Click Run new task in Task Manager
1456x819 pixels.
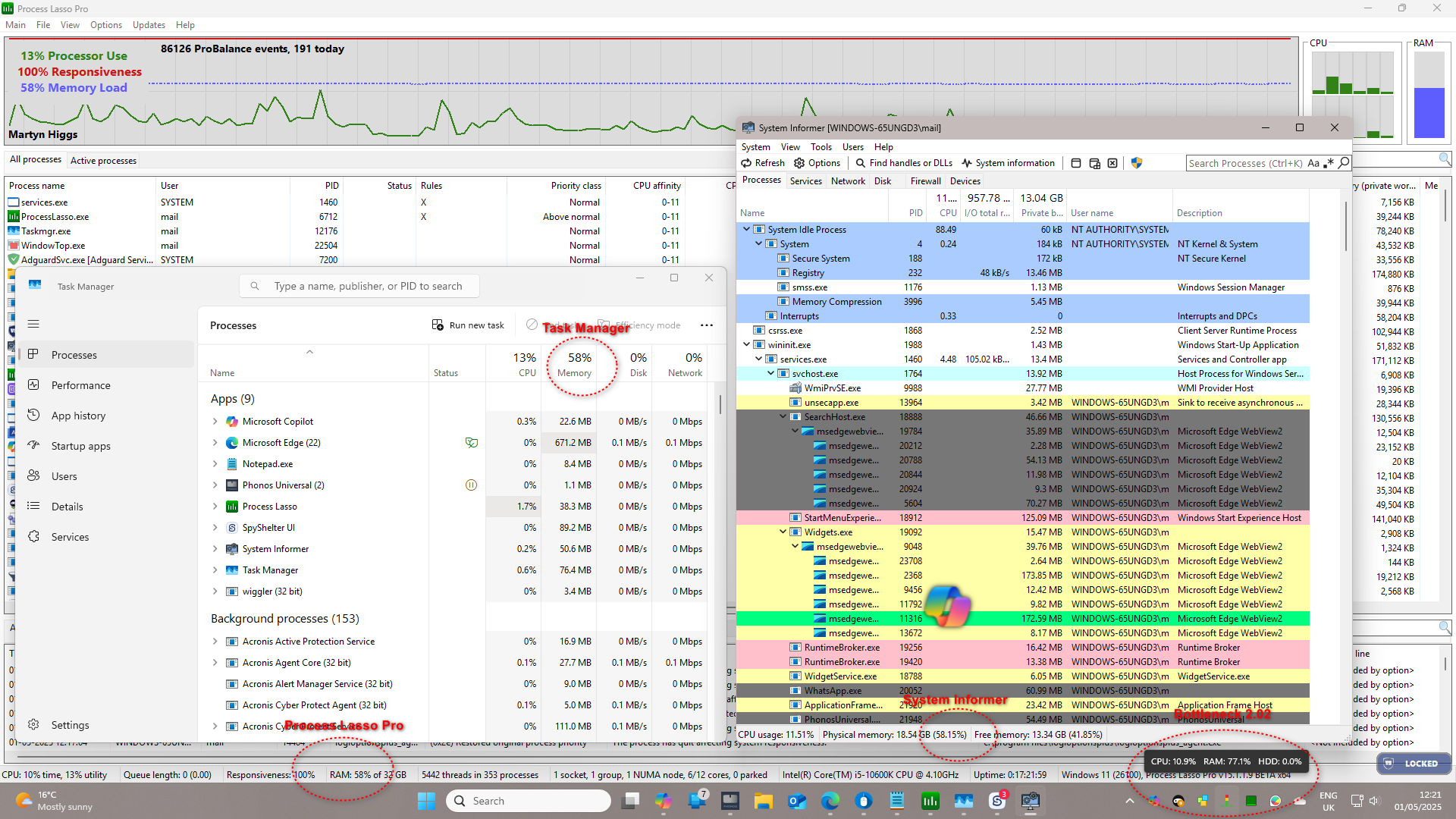click(468, 325)
